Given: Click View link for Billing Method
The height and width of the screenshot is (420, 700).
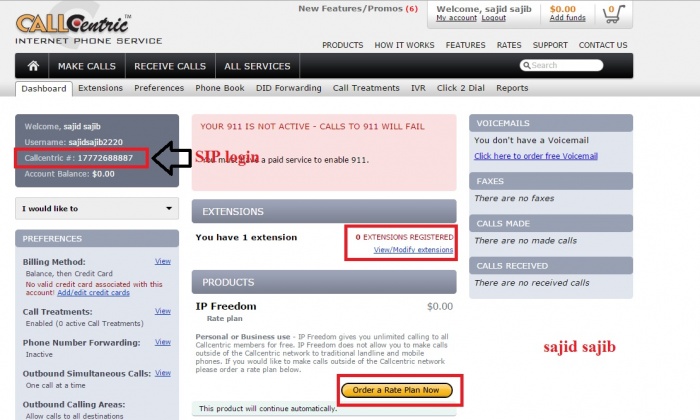Looking at the screenshot, I should click(162, 261).
